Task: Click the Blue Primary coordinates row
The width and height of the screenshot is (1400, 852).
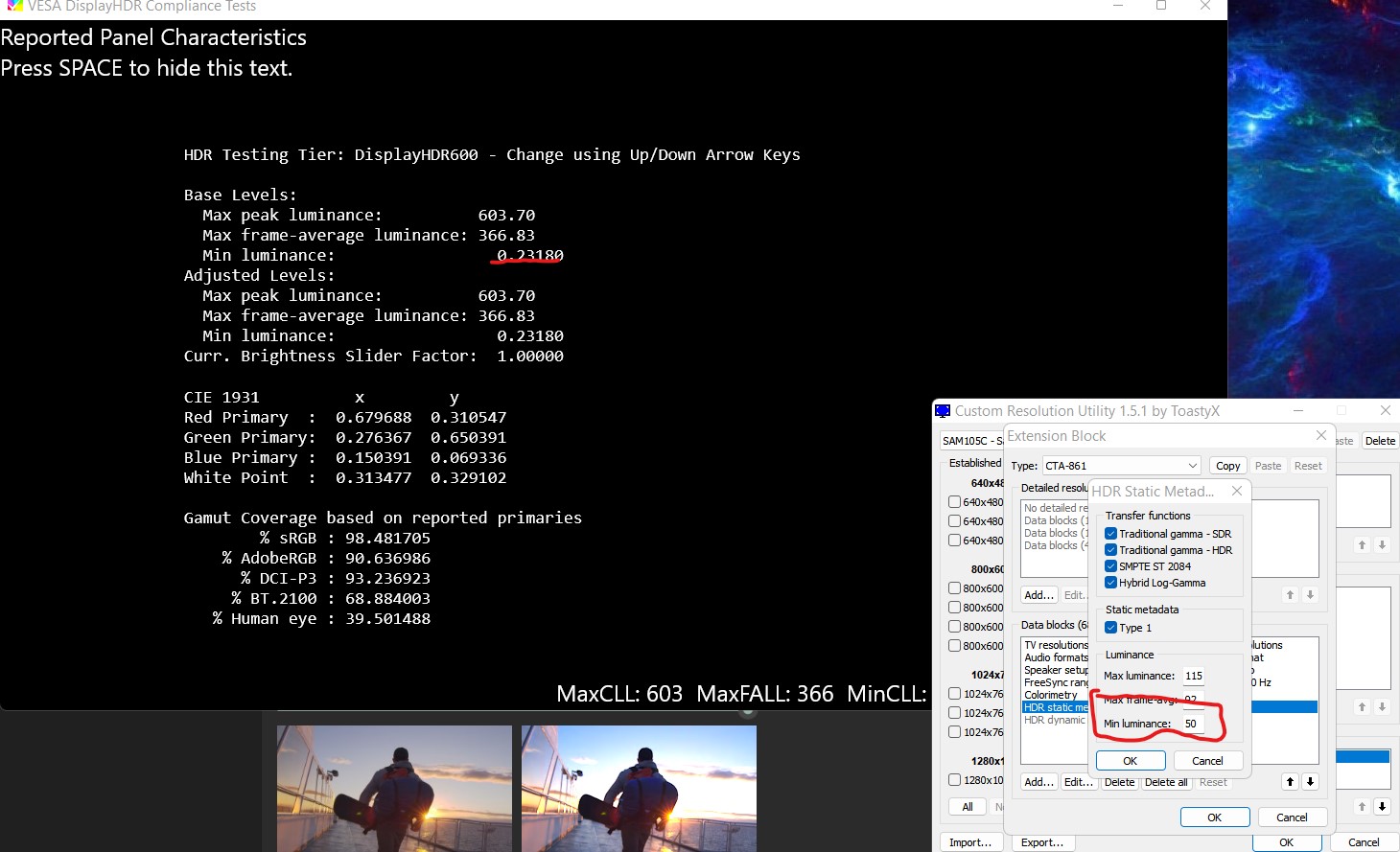Action: [345, 458]
